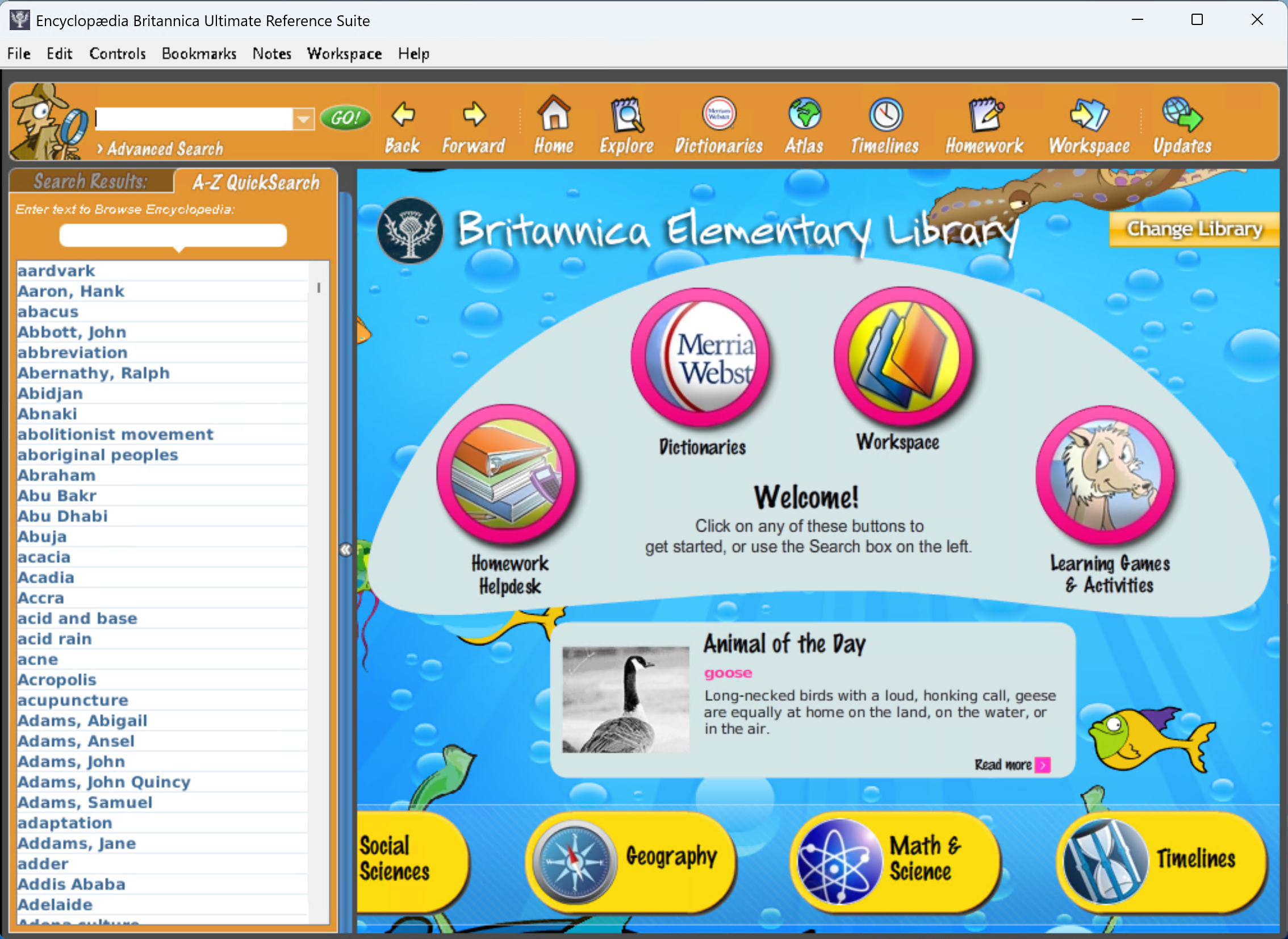This screenshot has height=939, width=1288.
Task: Open the Help menu
Action: (413, 53)
